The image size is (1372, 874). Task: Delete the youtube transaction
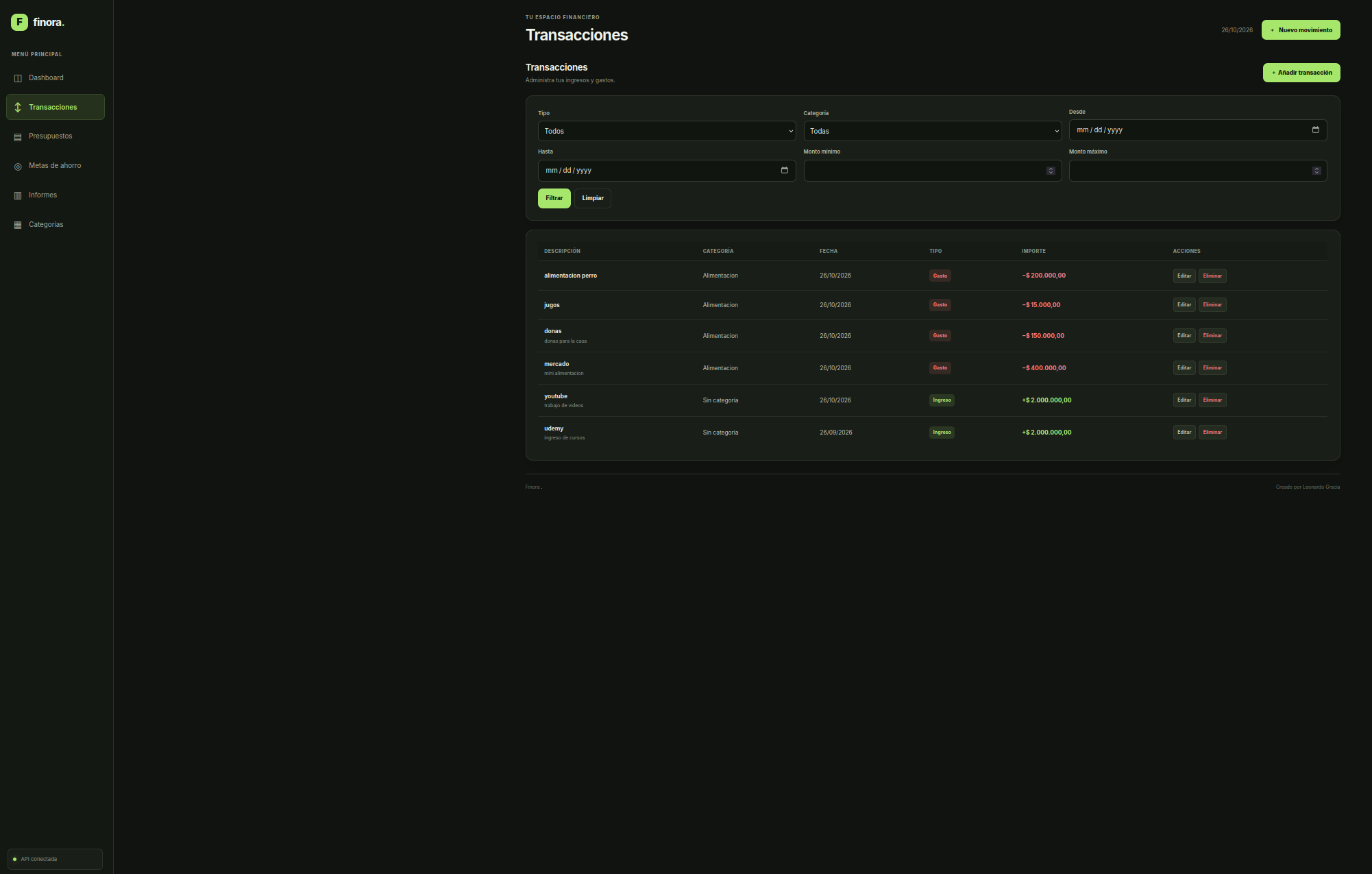coord(1212,400)
